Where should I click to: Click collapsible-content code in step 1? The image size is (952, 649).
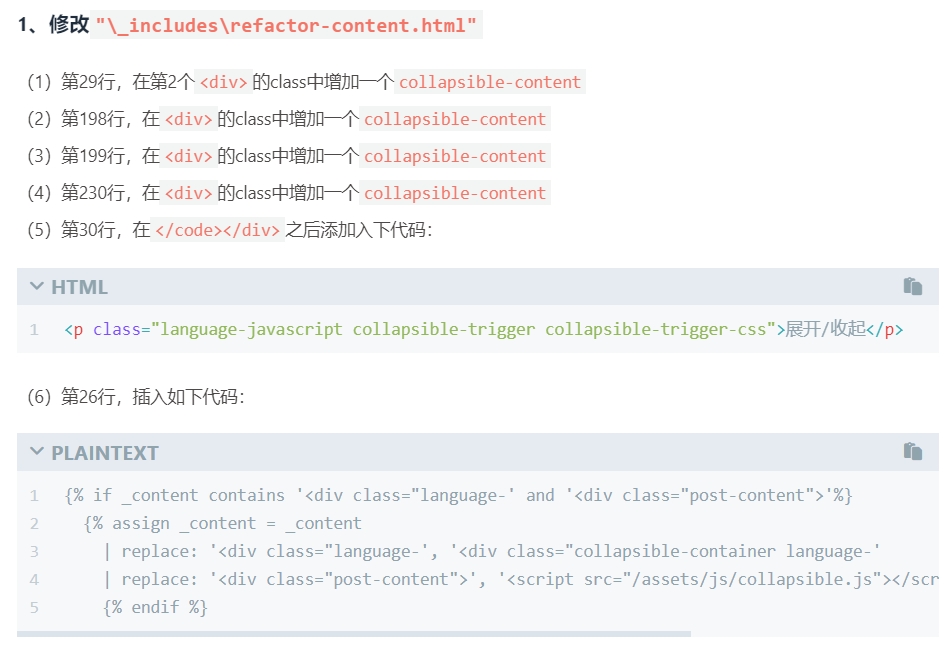click(x=489, y=82)
